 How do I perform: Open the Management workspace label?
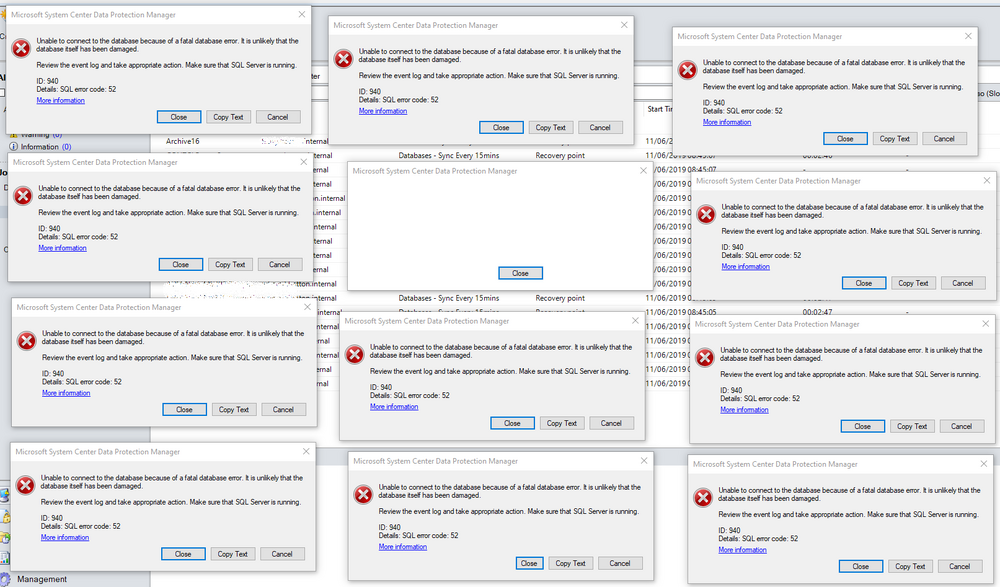point(41,579)
